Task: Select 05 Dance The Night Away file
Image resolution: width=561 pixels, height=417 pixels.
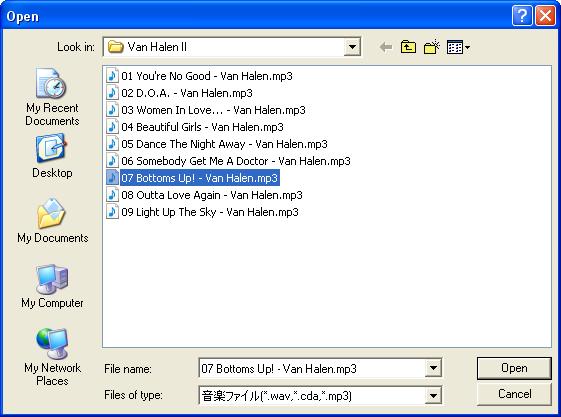Action: (217, 144)
